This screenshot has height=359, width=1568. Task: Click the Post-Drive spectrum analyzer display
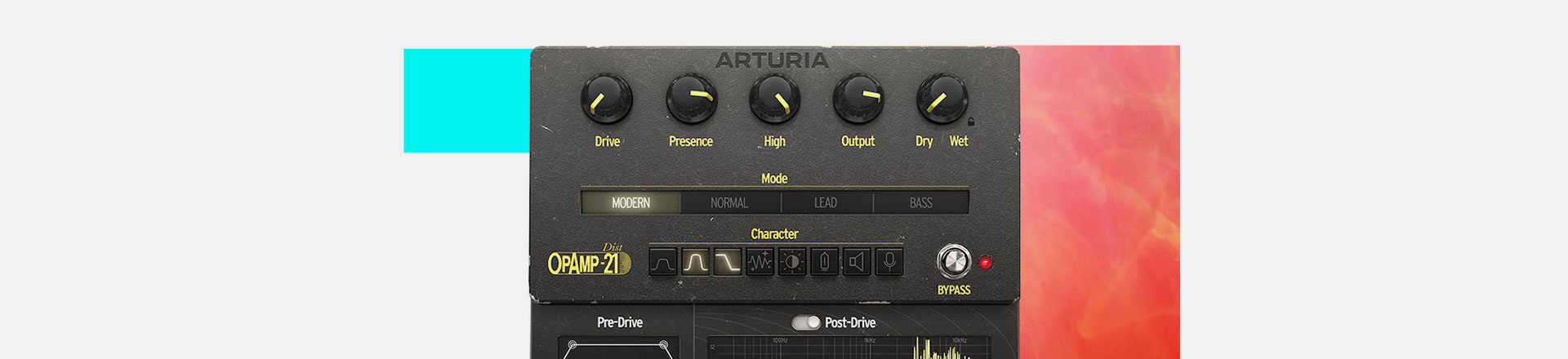(849, 348)
